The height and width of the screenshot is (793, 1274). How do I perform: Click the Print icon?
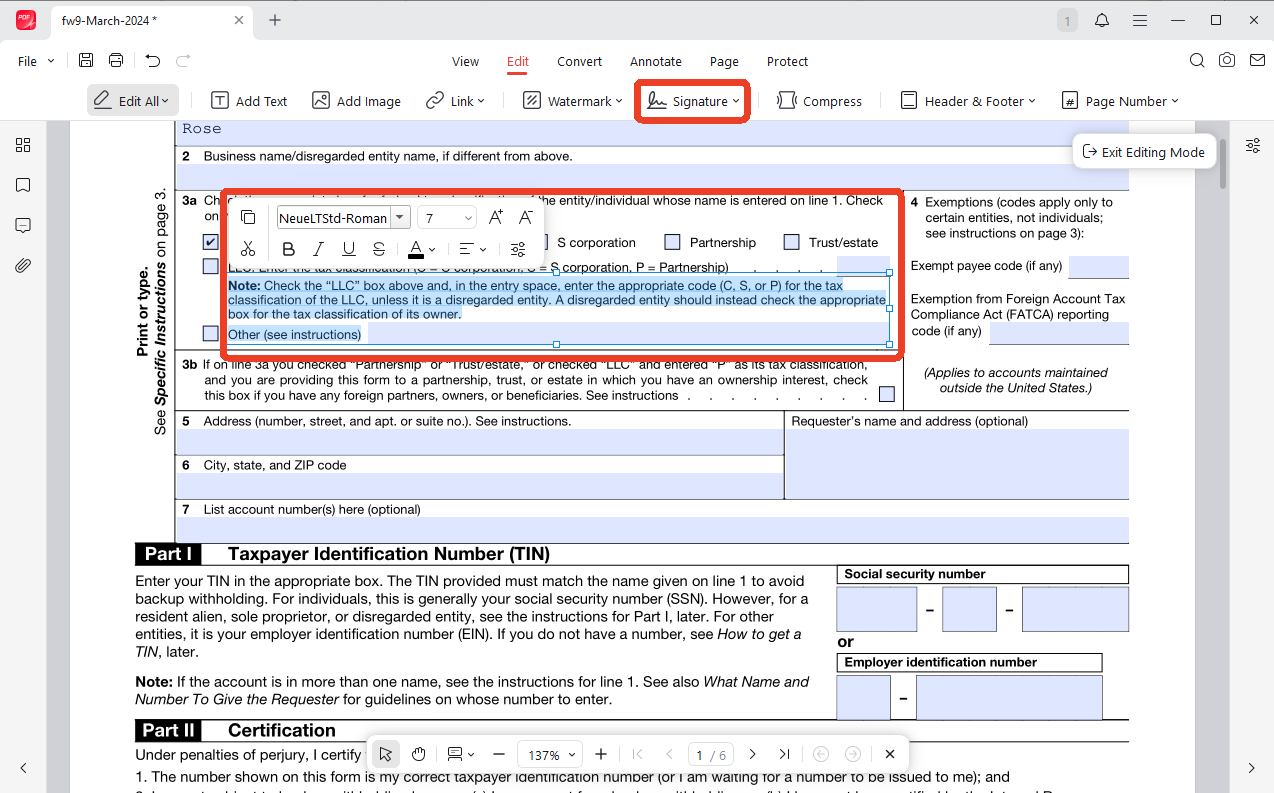pos(116,61)
